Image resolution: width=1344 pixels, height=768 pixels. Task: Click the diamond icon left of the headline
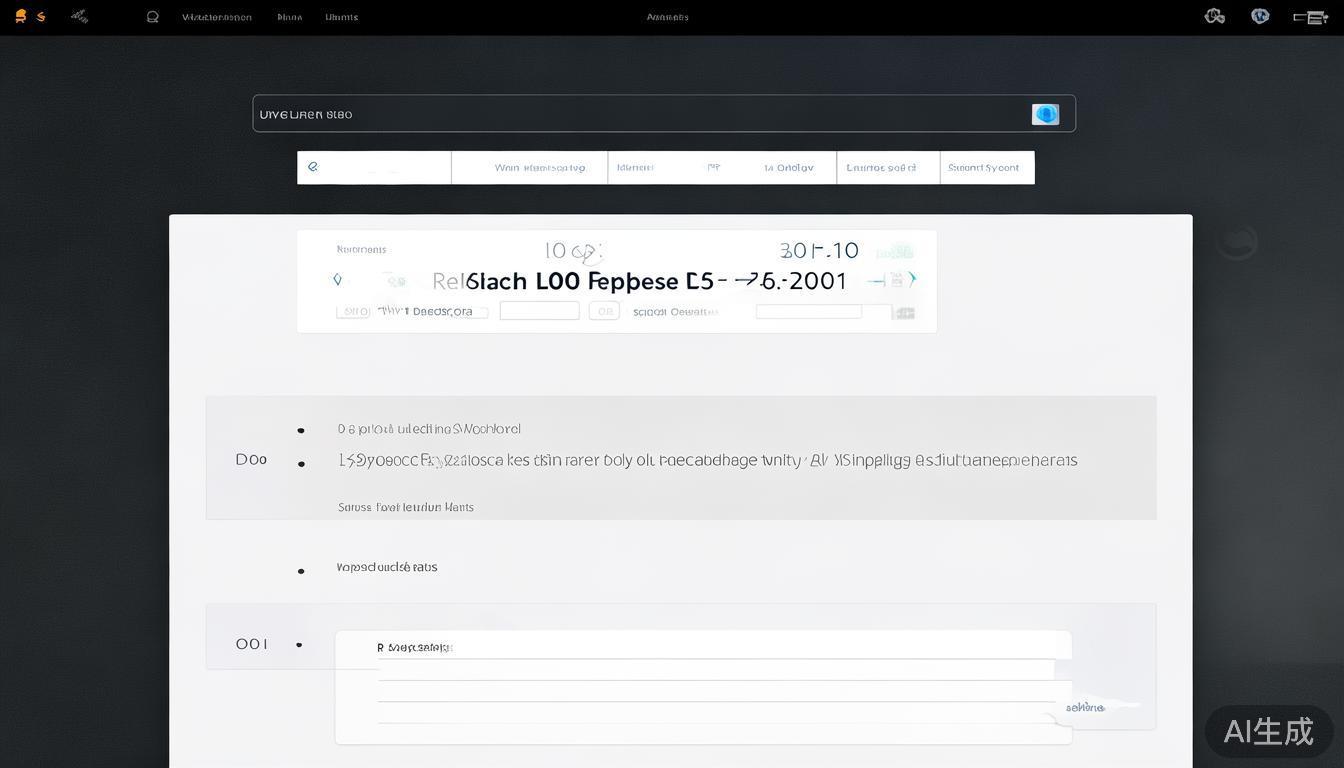click(x=337, y=280)
